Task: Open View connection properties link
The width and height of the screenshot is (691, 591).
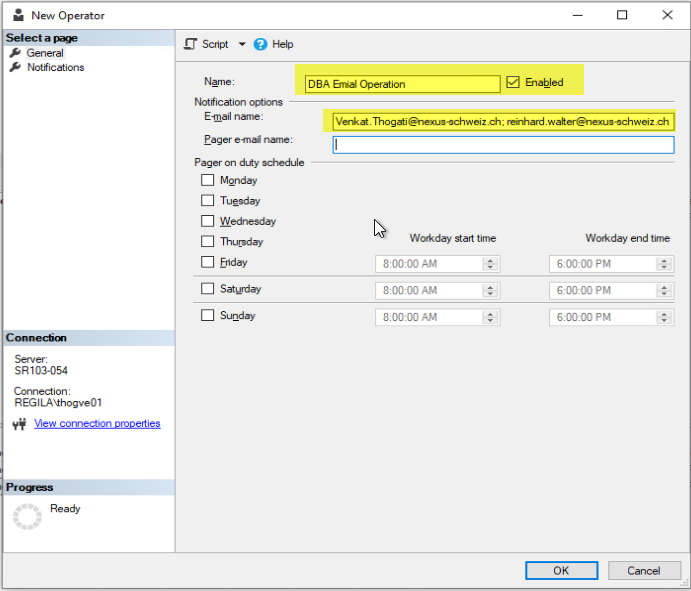Action: [97, 423]
